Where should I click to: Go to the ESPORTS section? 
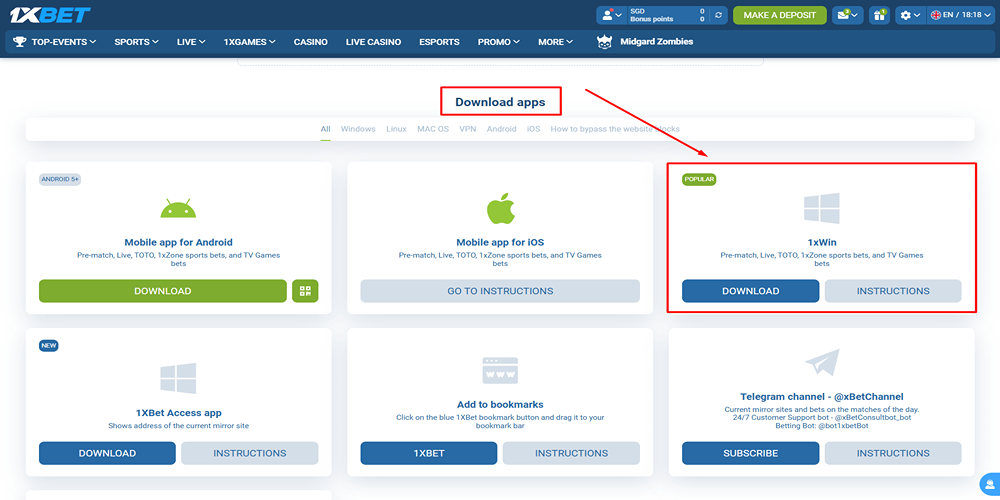coord(439,42)
